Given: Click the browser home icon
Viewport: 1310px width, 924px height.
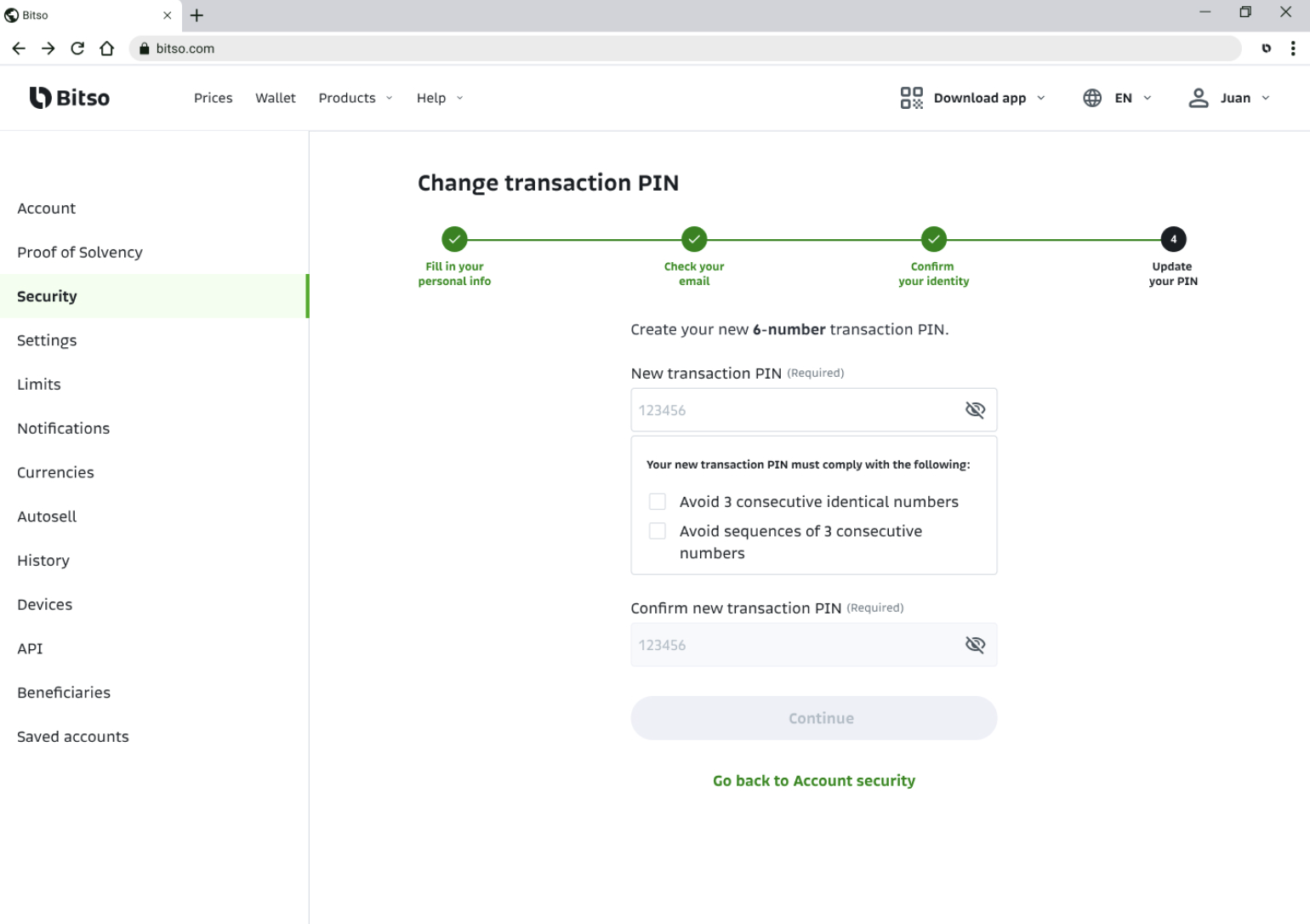Looking at the screenshot, I should coord(106,48).
